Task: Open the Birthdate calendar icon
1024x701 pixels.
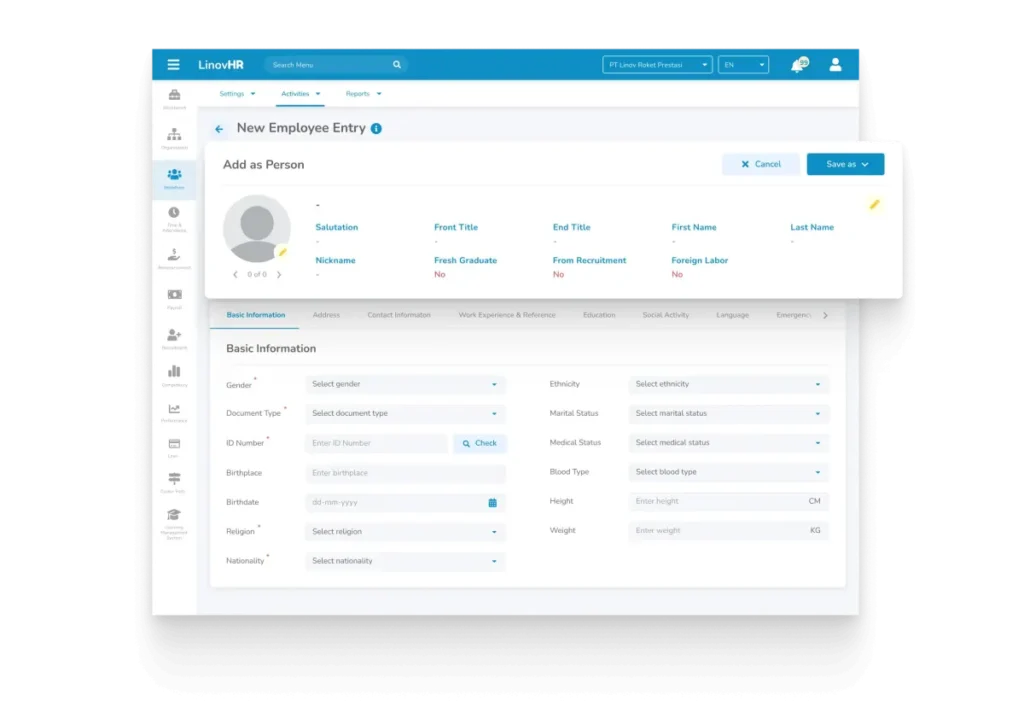Action: tap(492, 502)
